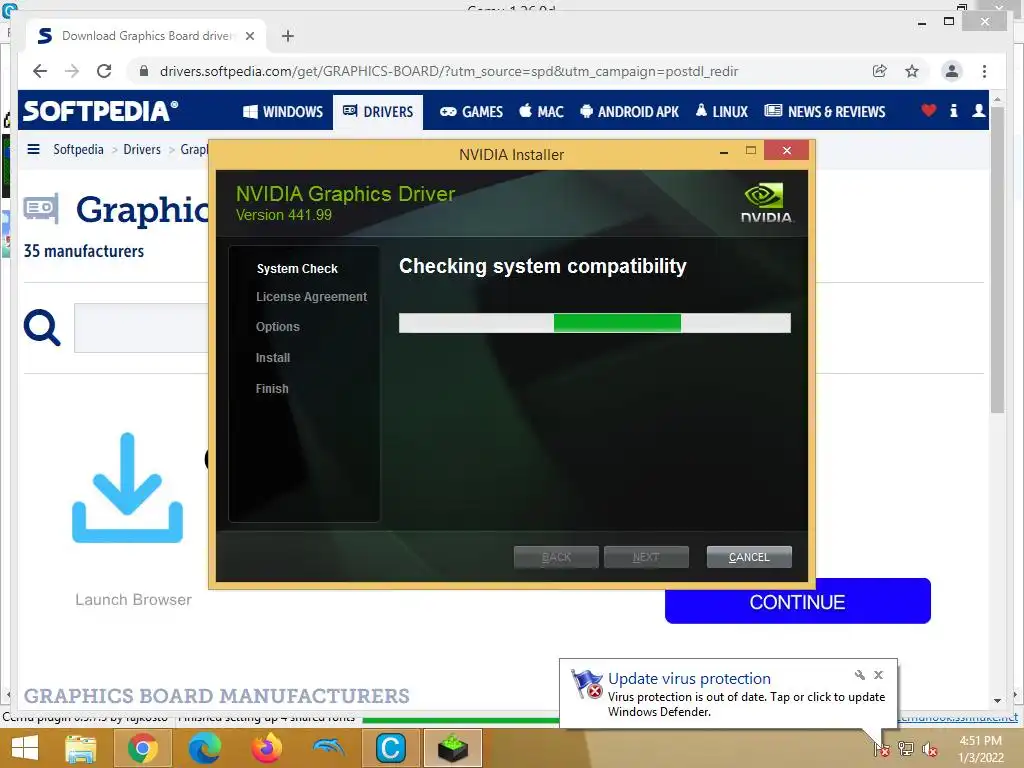Click the Action Center flag tray icon
Screen dimensions: 1024x768
tap(882, 749)
